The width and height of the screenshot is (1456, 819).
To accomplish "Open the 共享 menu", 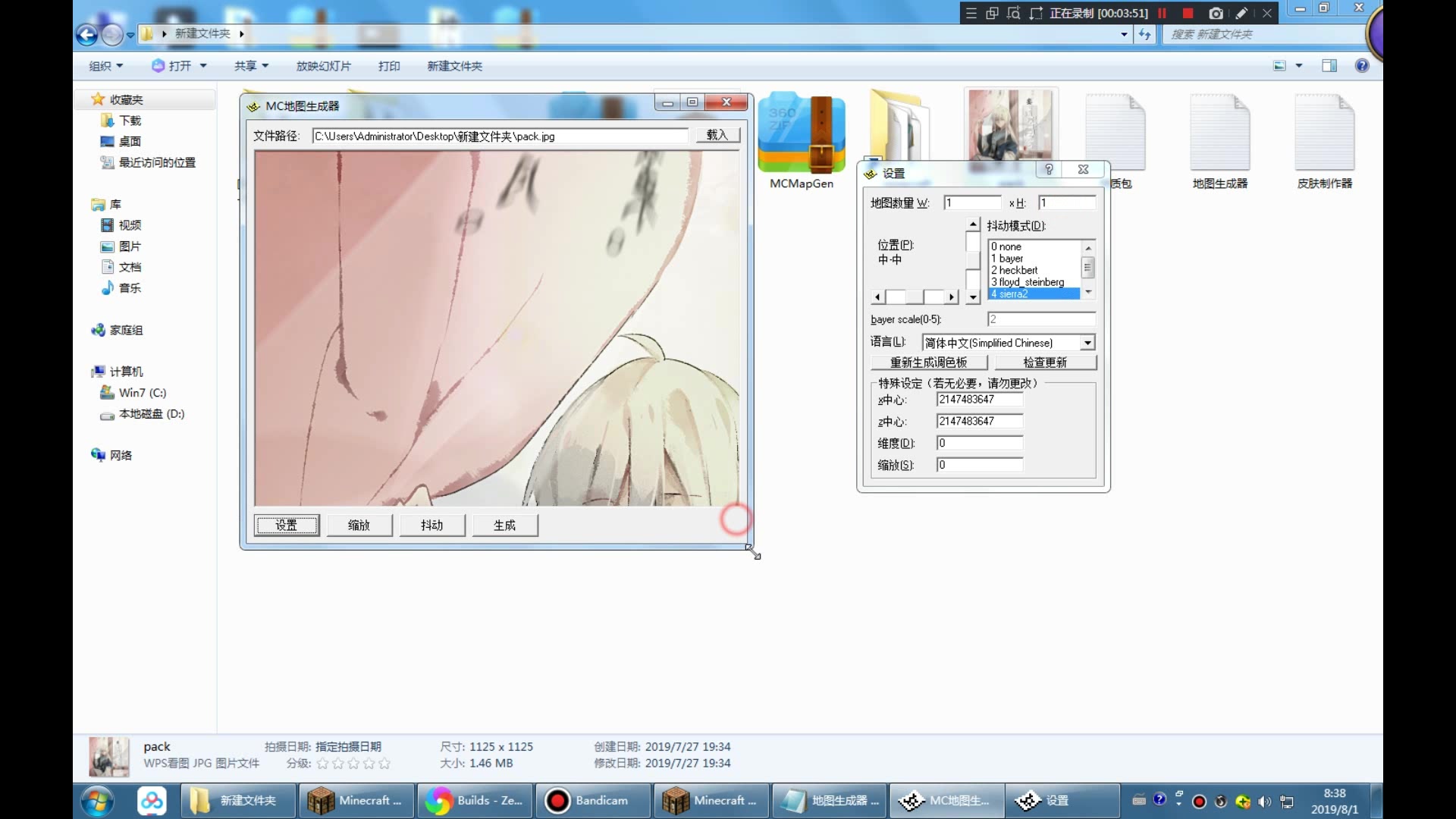I will (251, 66).
